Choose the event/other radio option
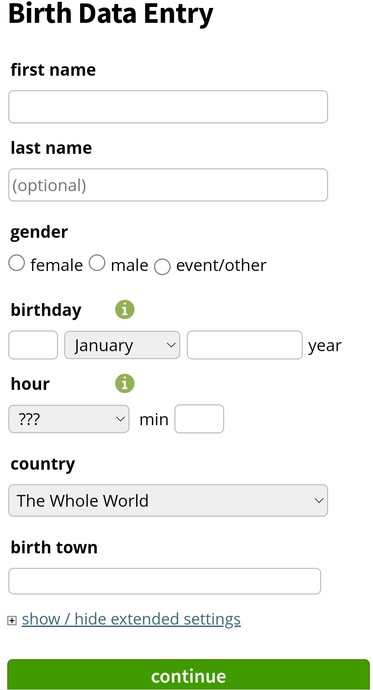Image resolution: width=373 pixels, height=690 pixels. (x=162, y=267)
